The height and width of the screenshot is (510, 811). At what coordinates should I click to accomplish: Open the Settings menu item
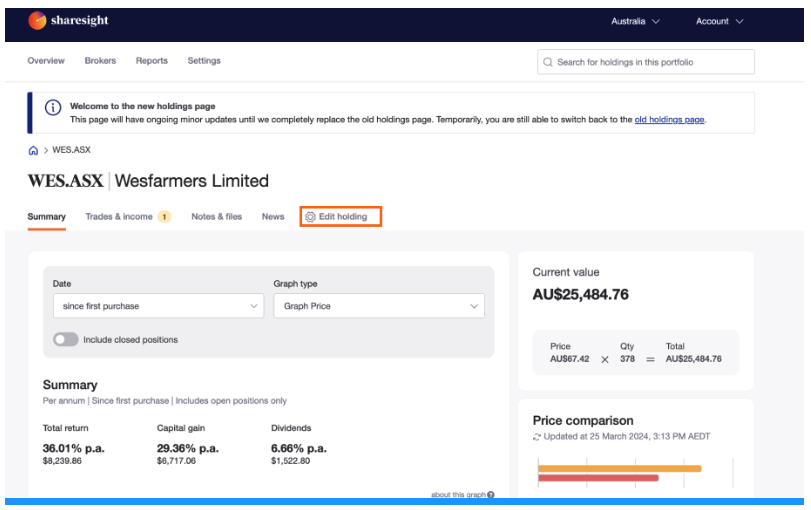click(x=204, y=61)
